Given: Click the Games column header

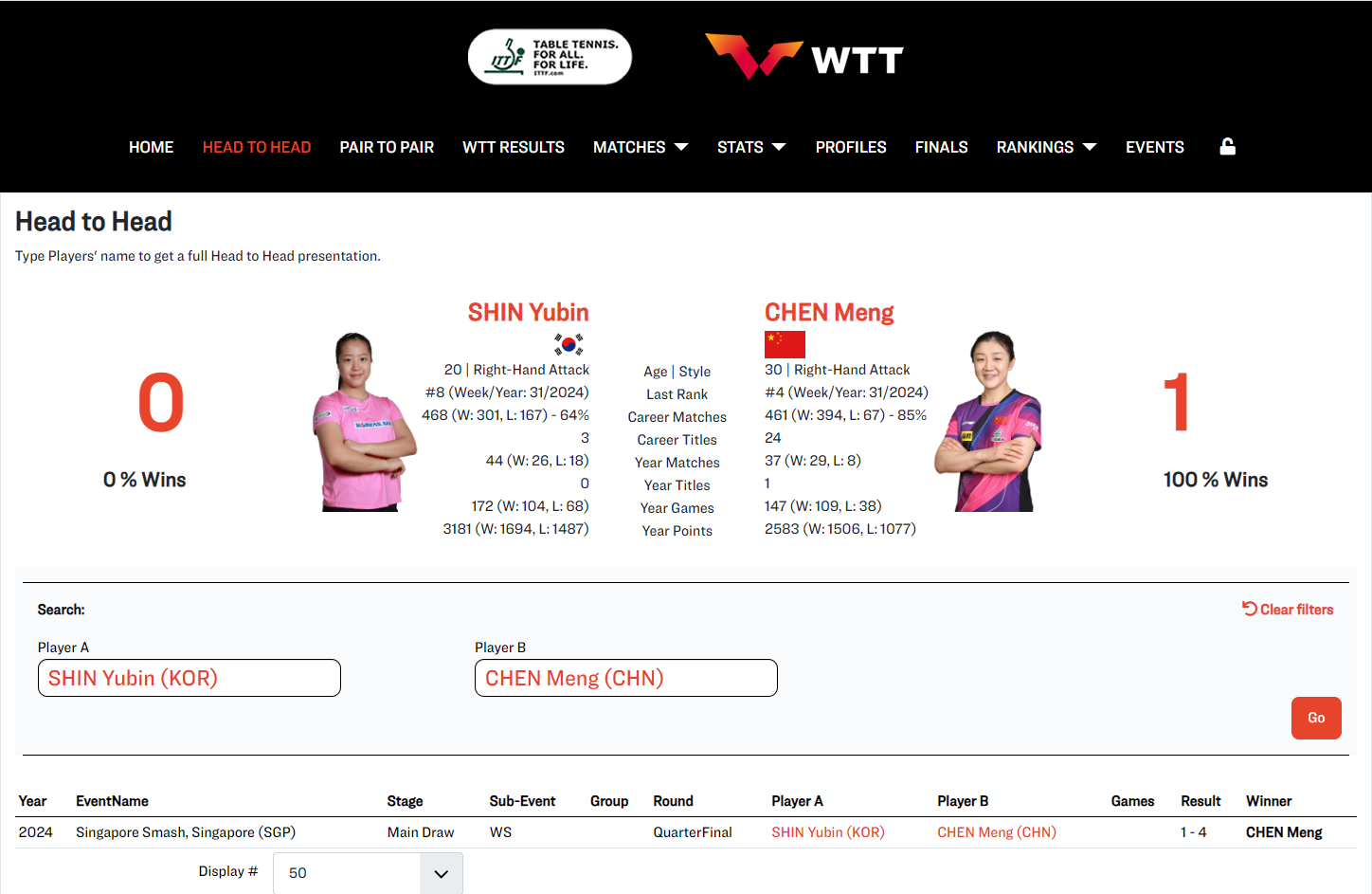Looking at the screenshot, I should [x=1132, y=801].
